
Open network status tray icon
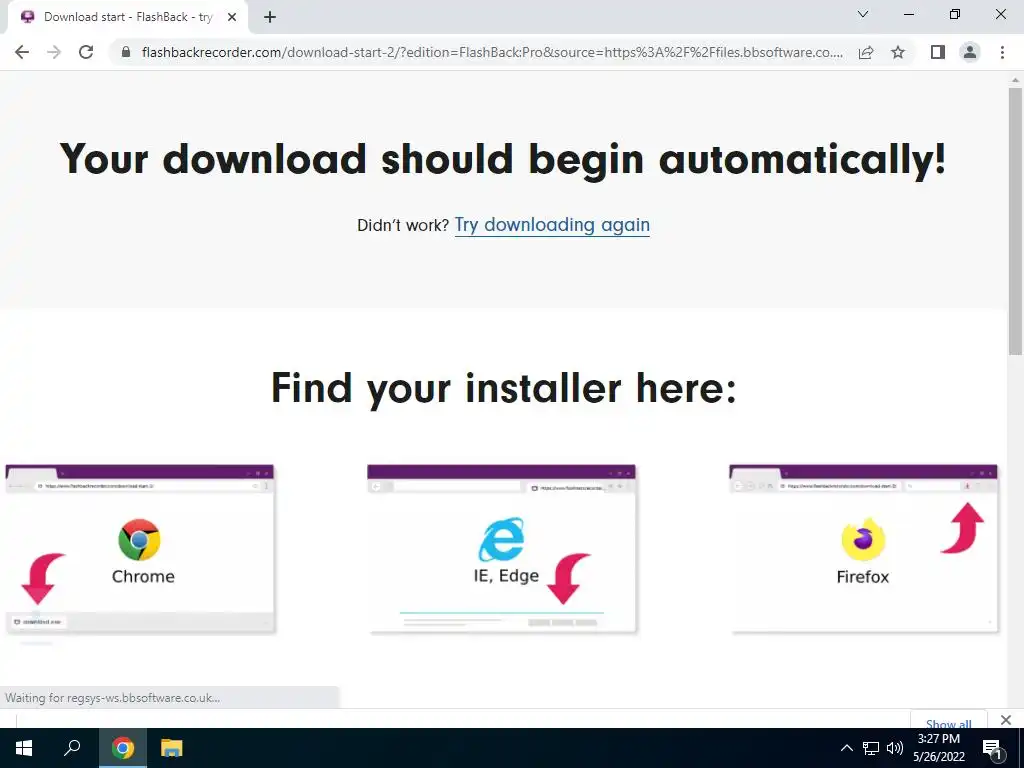pyautogui.click(x=871, y=748)
